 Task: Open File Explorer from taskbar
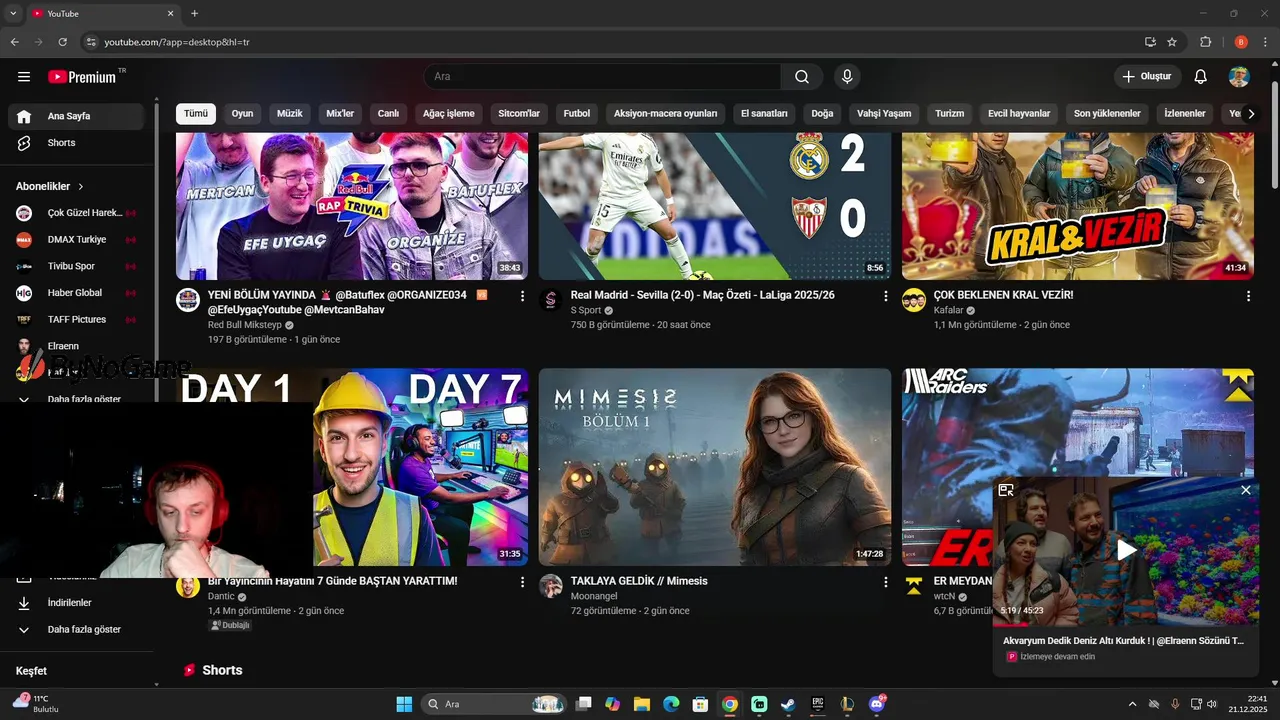(x=642, y=704)
